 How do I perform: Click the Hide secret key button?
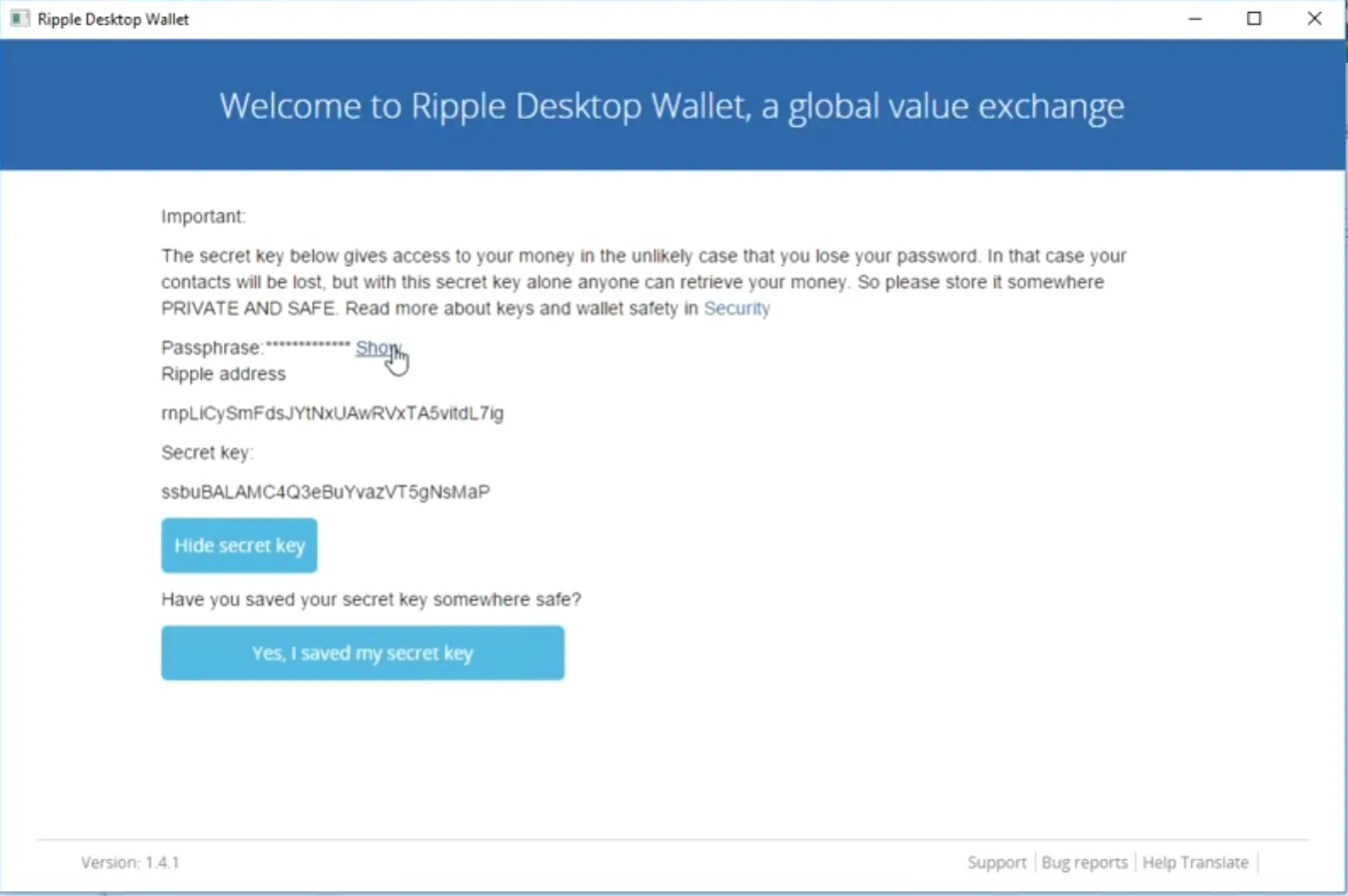(239, 545)
